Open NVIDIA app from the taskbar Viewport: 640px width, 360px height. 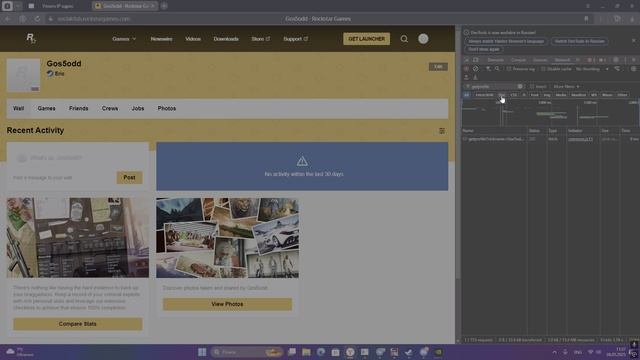pyautogui.click(x=438, y=352)
